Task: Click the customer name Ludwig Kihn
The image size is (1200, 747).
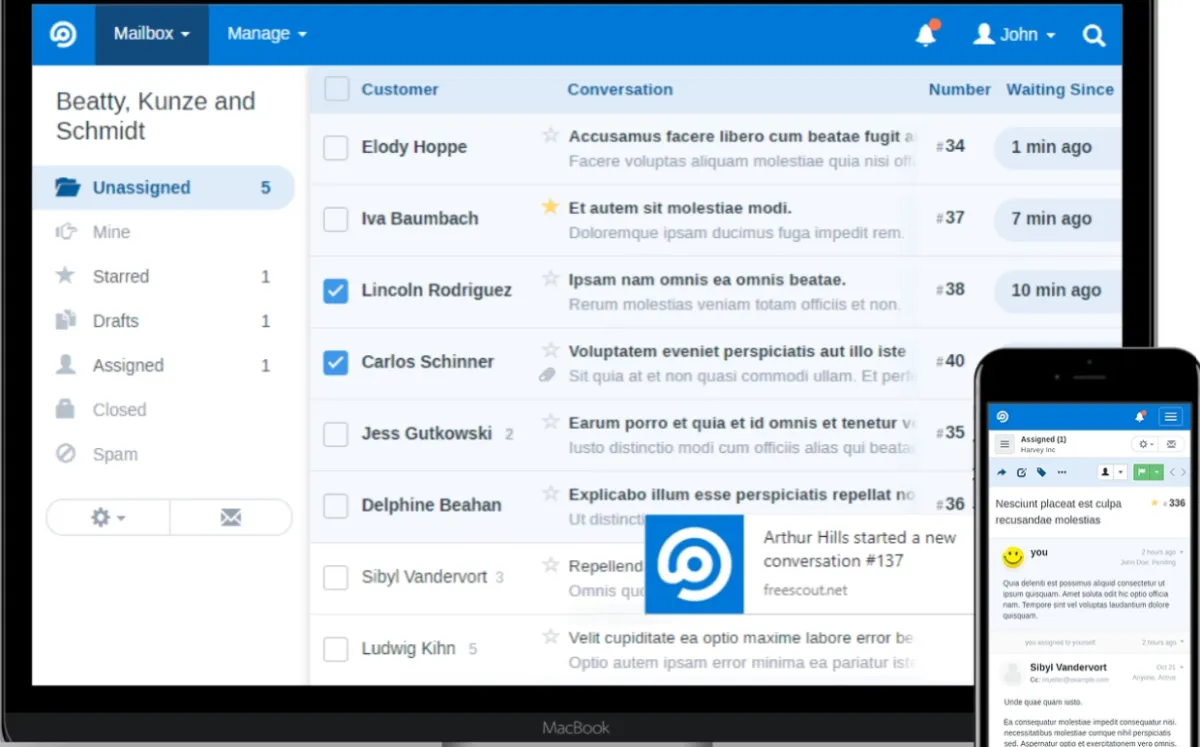Action: click(408, 648)
